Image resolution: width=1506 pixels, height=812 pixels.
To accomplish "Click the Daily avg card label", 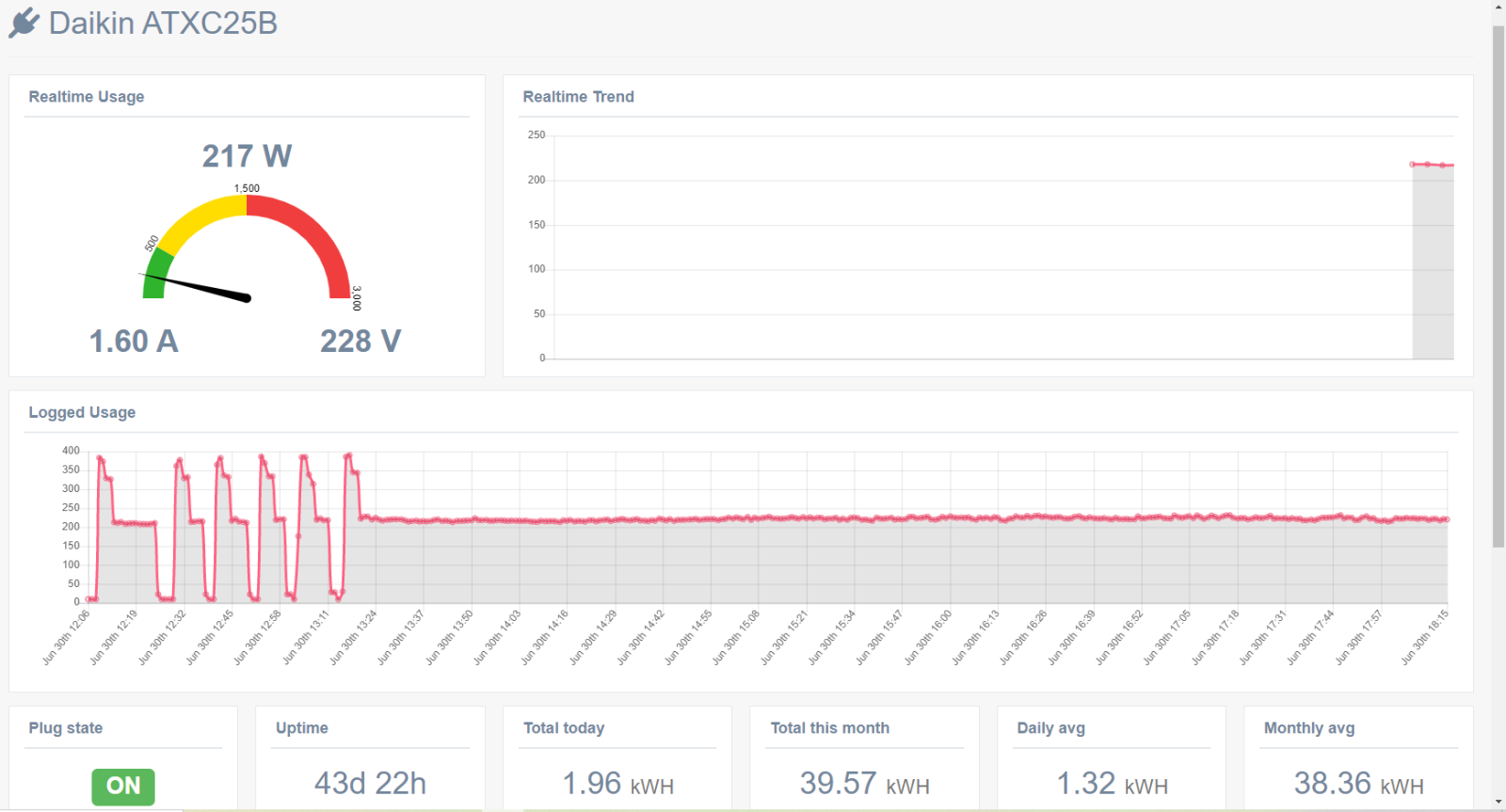I will 1050,728.
